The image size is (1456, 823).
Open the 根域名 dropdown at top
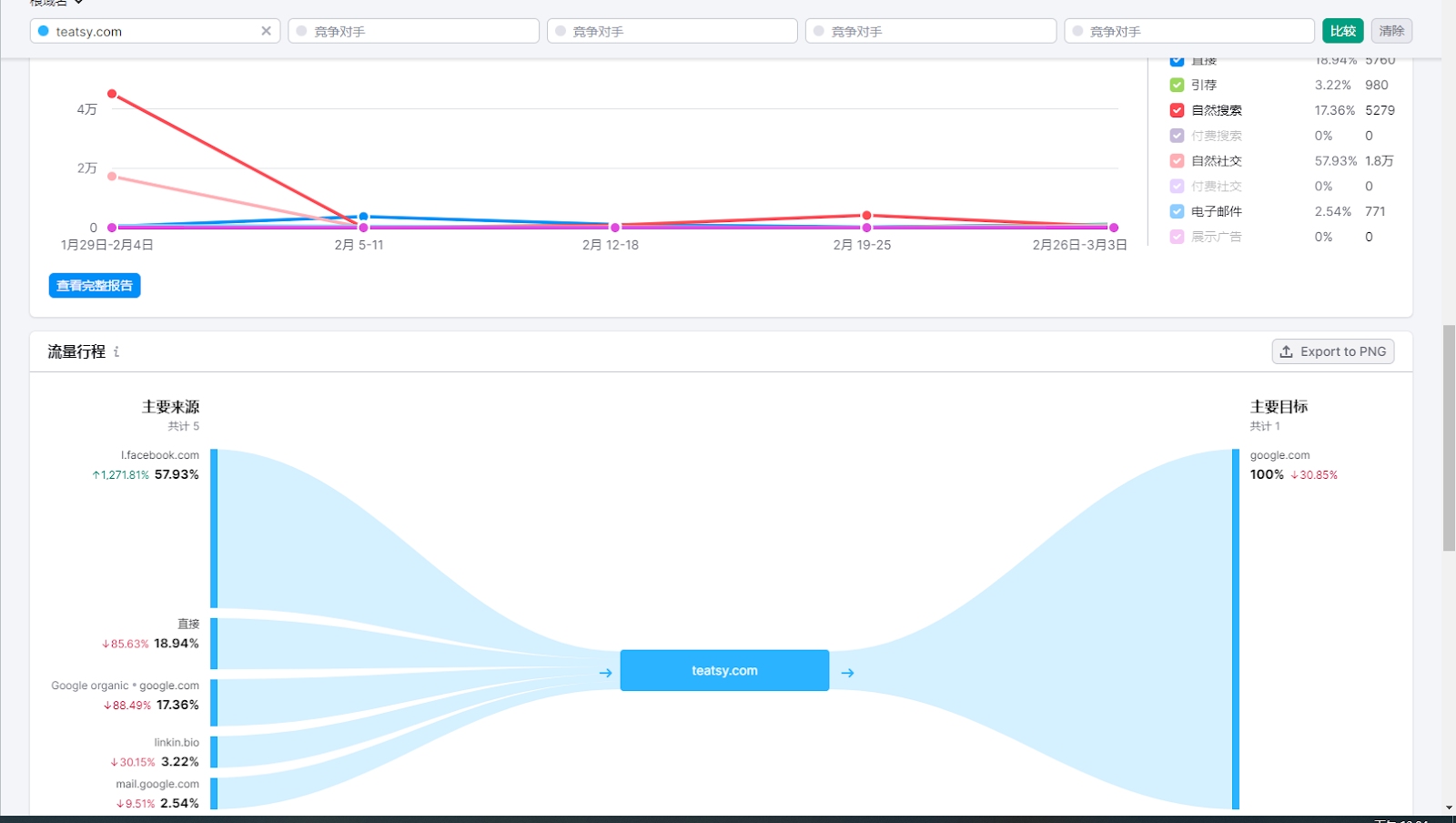coord(56,3)
